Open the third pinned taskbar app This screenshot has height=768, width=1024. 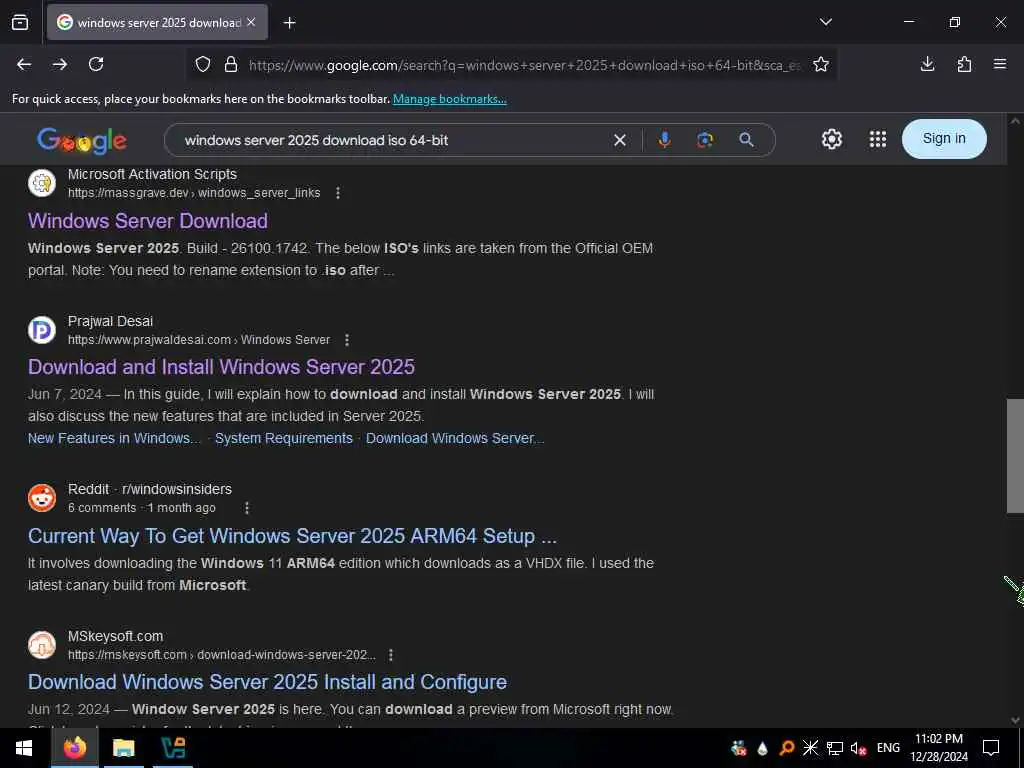173,748
